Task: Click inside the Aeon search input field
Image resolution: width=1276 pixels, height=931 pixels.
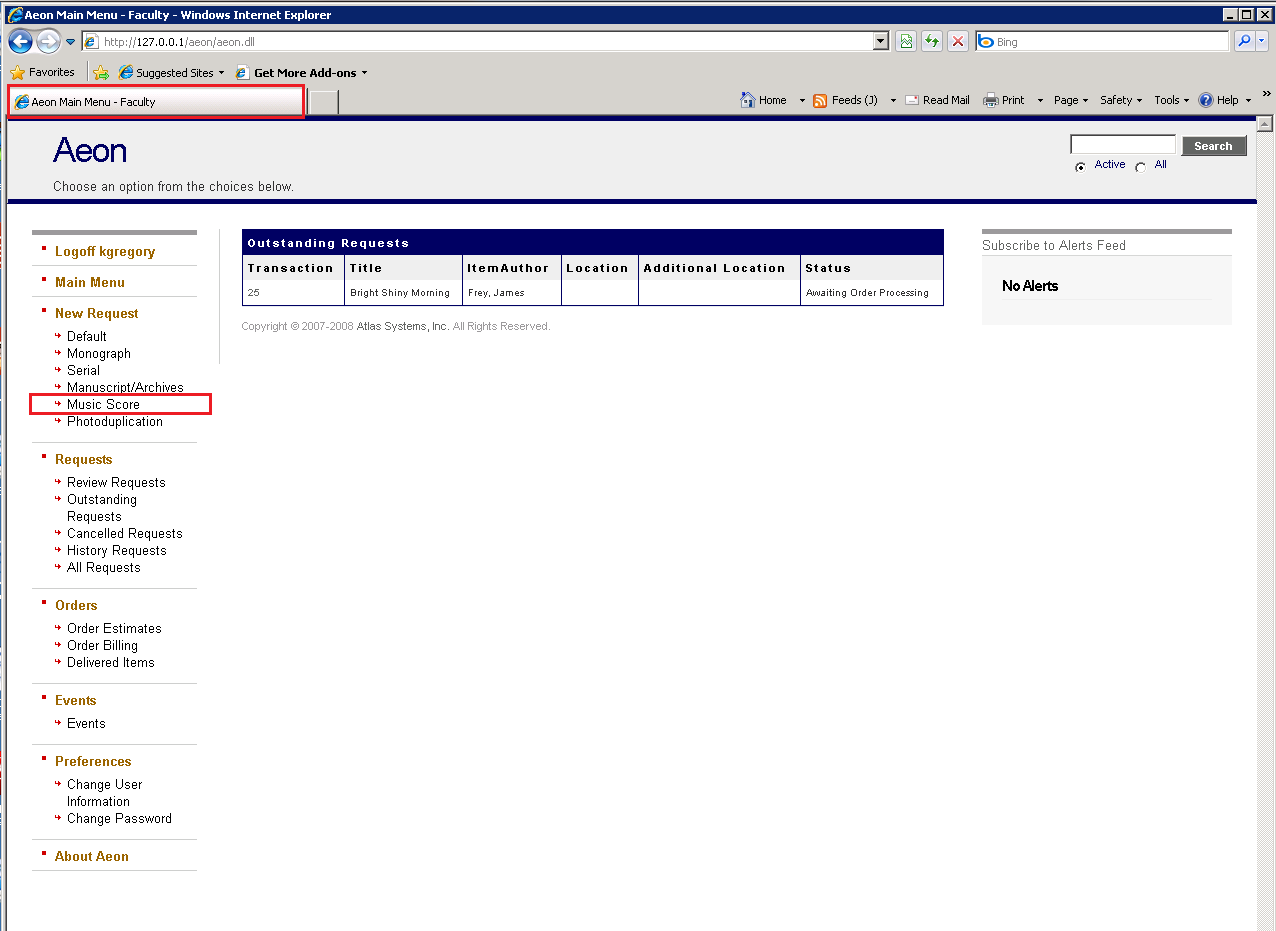Action: click(x=1122, y=143)
